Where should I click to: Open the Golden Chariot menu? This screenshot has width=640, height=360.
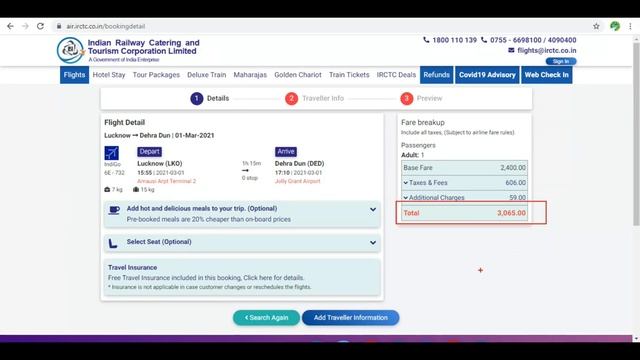coord(298,75)
